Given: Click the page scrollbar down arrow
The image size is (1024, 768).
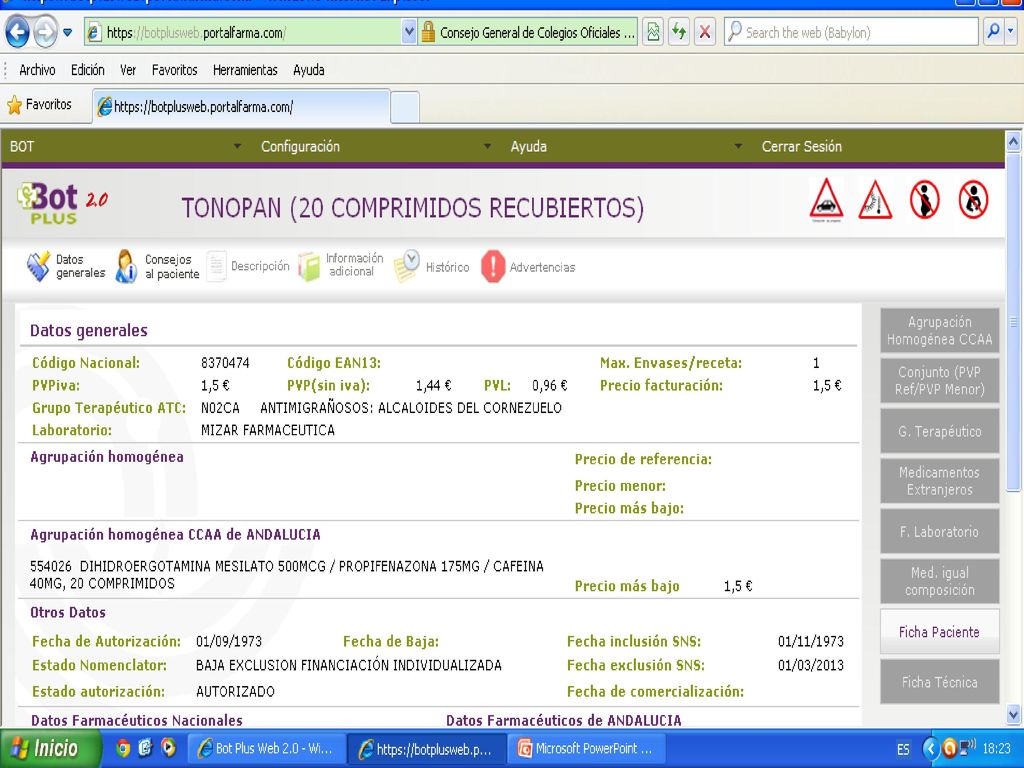Looking at the screenshot, I should click(x=1014, y=714).
